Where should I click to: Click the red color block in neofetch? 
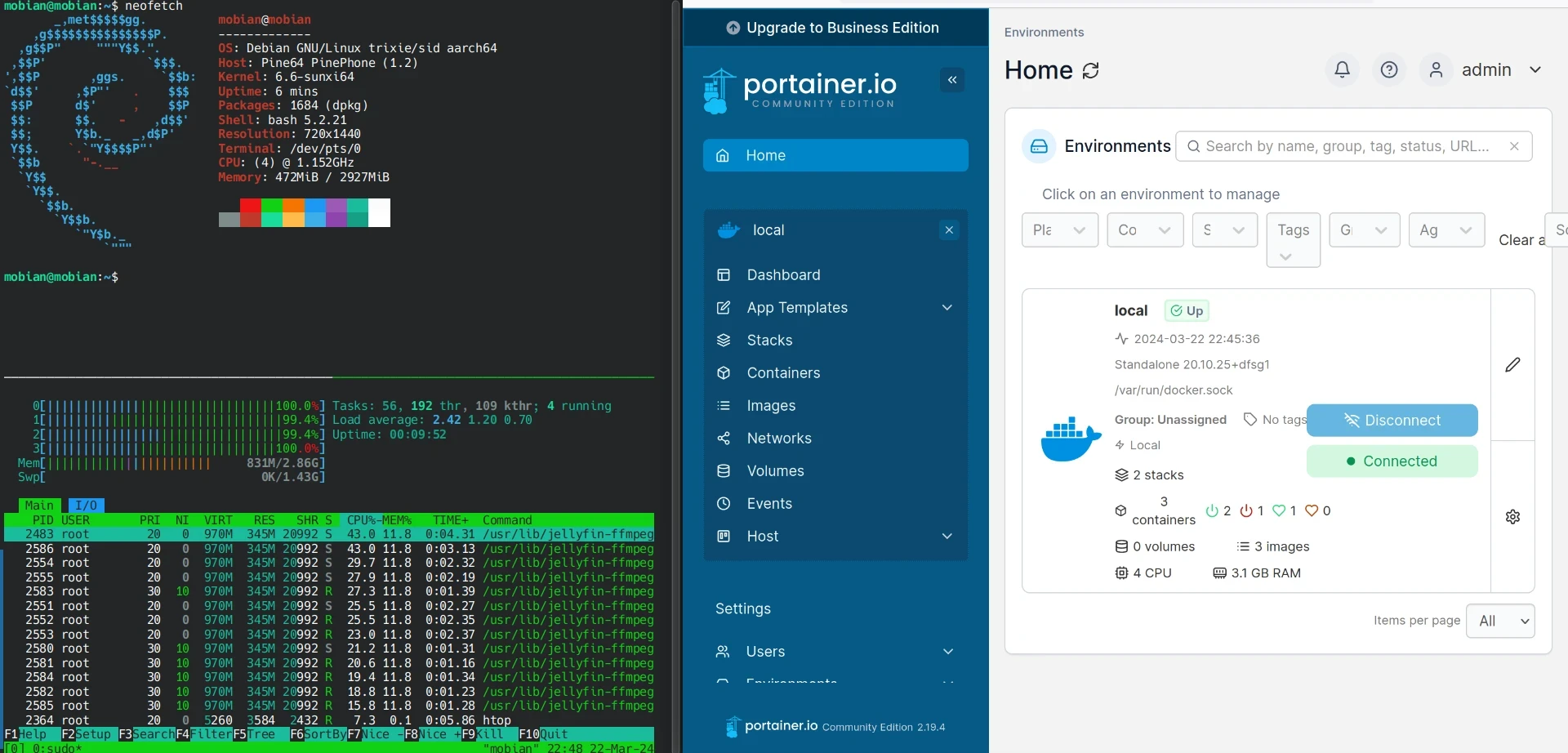[251, 213]
